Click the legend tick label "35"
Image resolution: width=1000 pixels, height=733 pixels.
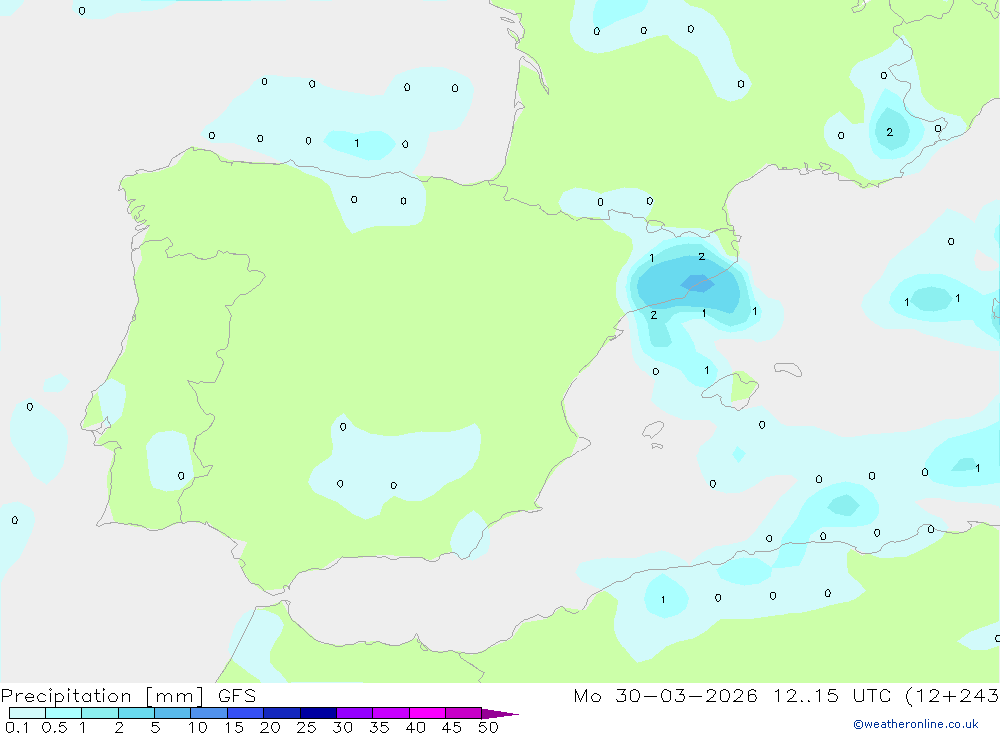(379, 727)
